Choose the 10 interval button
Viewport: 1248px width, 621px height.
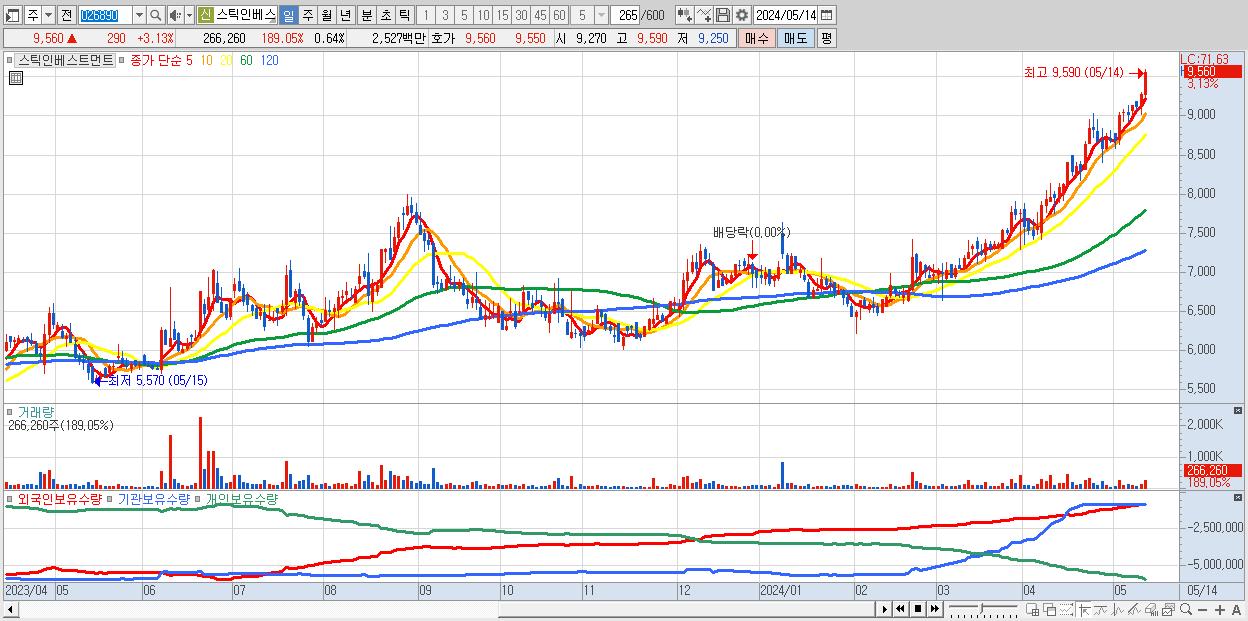pos(483,15)
